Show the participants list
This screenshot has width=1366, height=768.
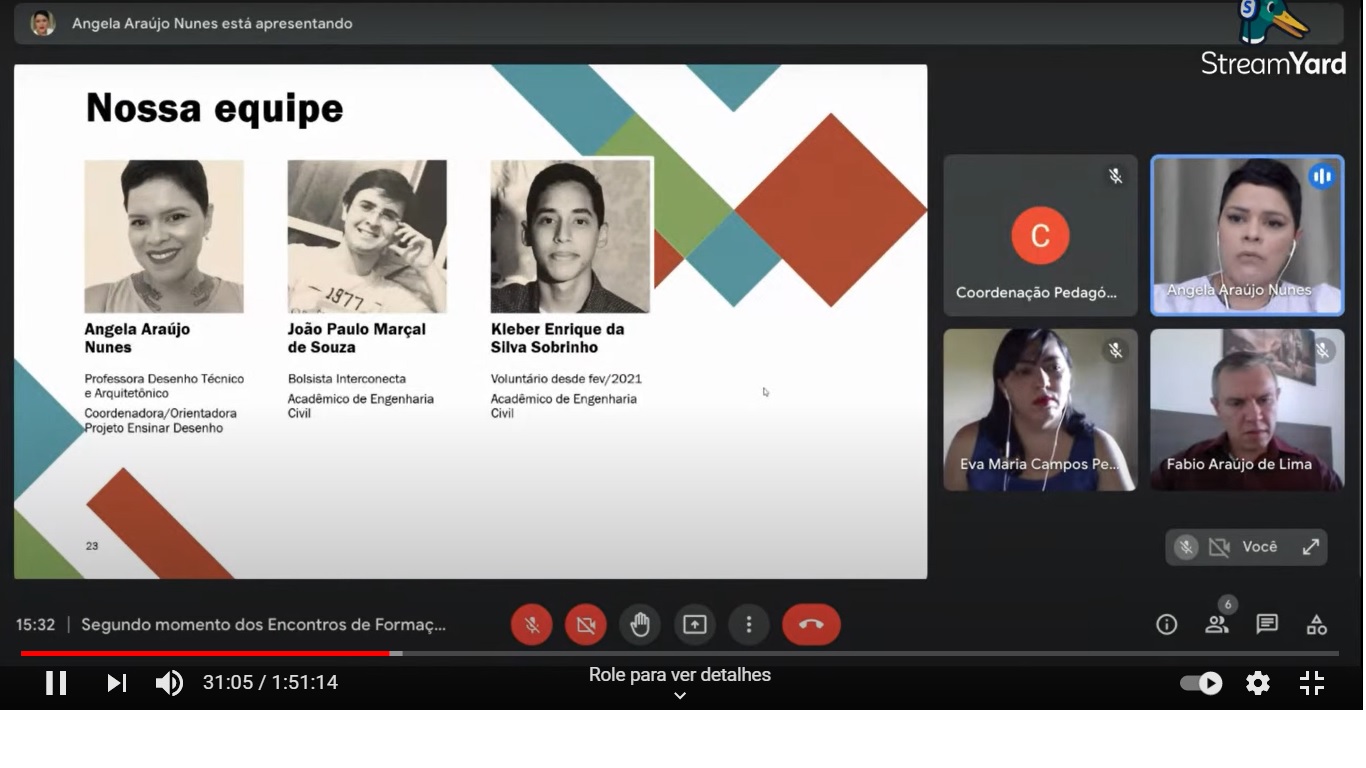(x=1217, y=625)
